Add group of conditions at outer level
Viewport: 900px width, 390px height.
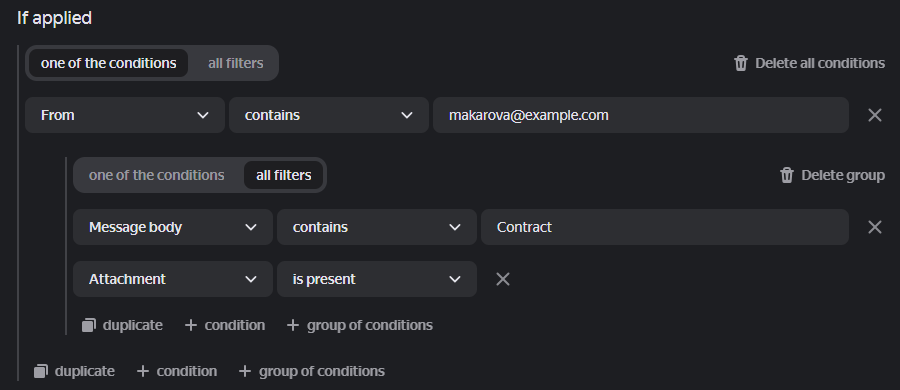point(312,372)
